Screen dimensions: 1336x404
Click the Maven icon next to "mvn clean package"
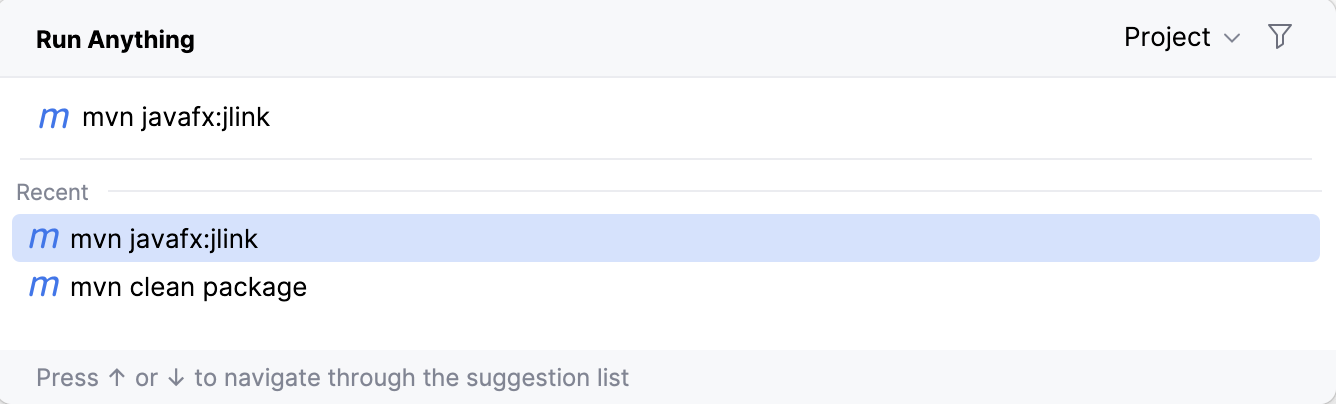[x=44, y=288]
